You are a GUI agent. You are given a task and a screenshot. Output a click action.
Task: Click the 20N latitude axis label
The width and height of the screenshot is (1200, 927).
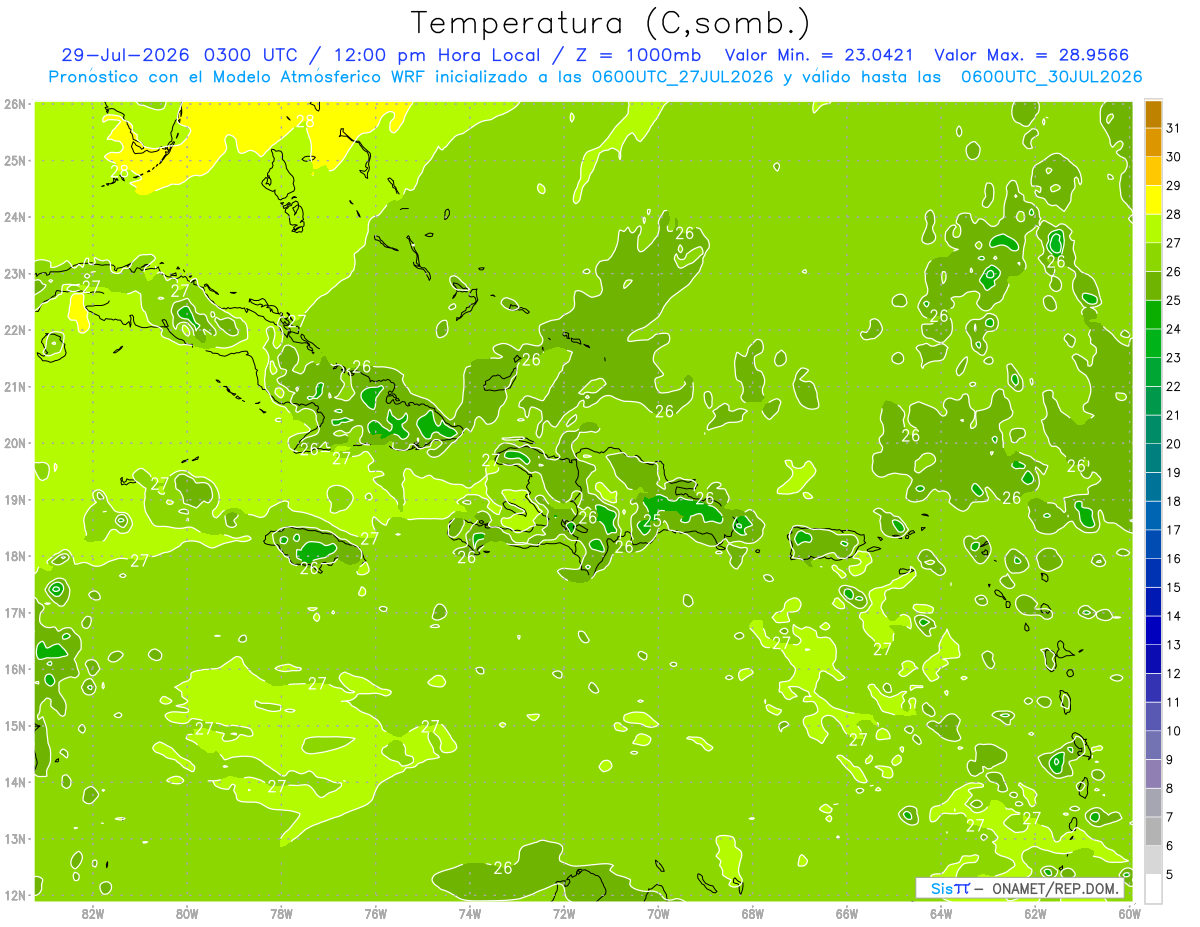pos(15,443)
